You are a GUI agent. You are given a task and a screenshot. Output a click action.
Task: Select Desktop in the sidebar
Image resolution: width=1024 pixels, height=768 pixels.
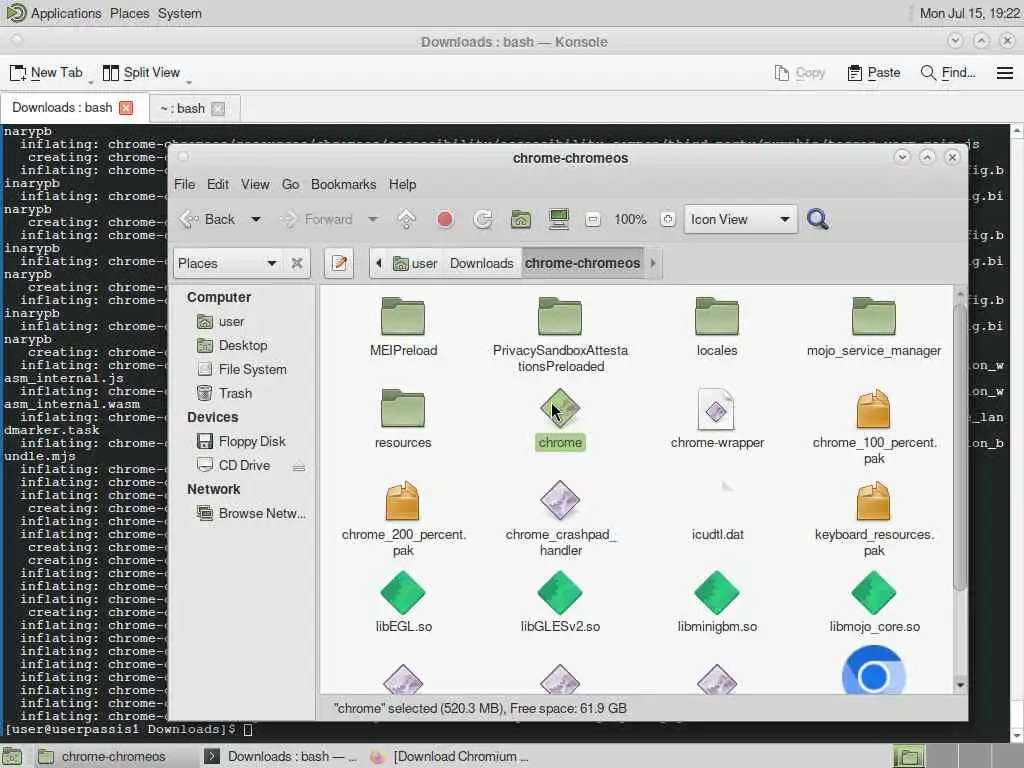(x=232, y=345)
